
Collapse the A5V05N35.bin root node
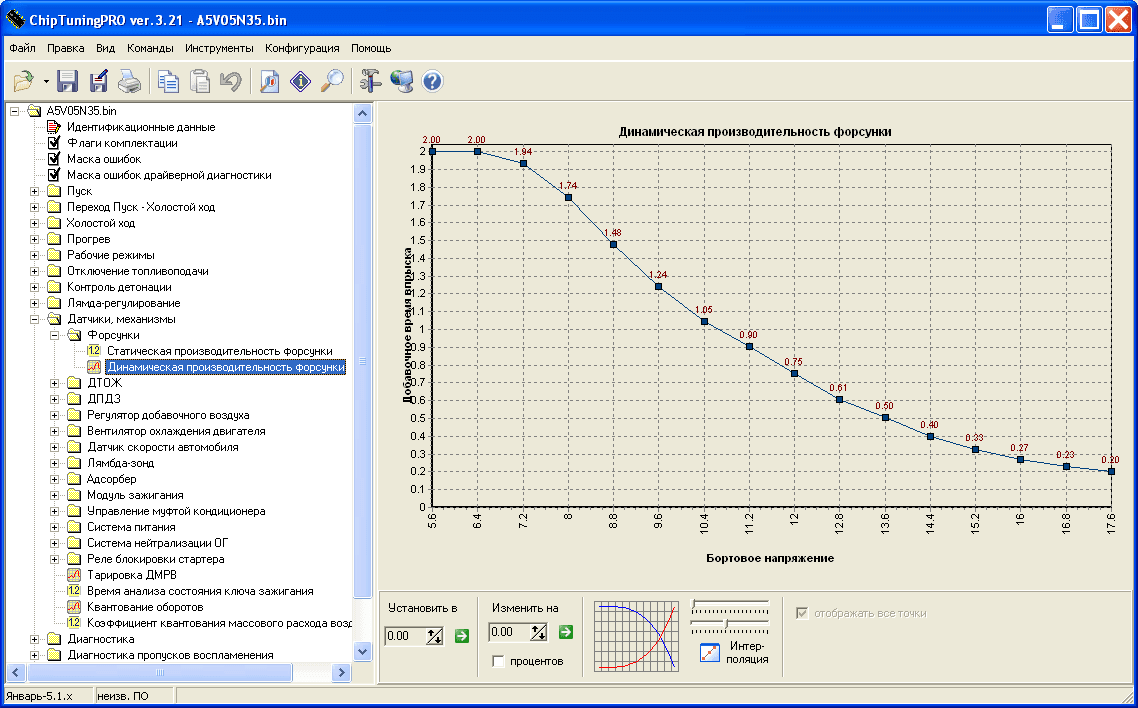pos(15,111)
